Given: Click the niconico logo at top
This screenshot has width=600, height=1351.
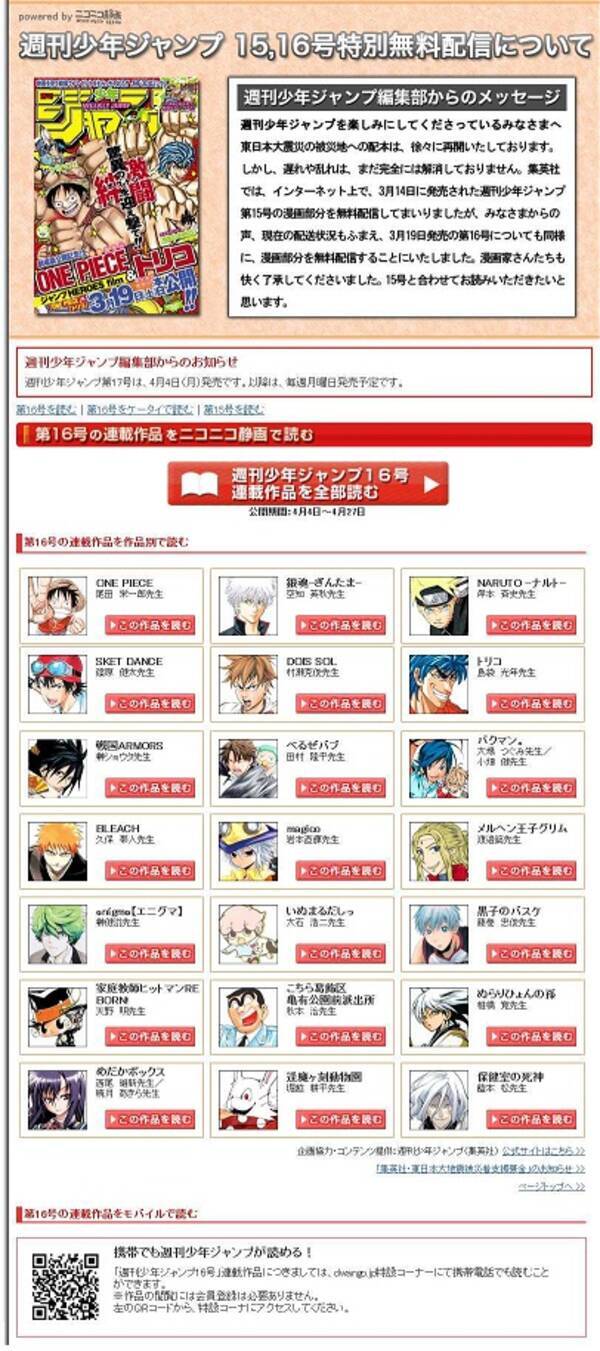Looking at the screenshot, I should (99, 16).
